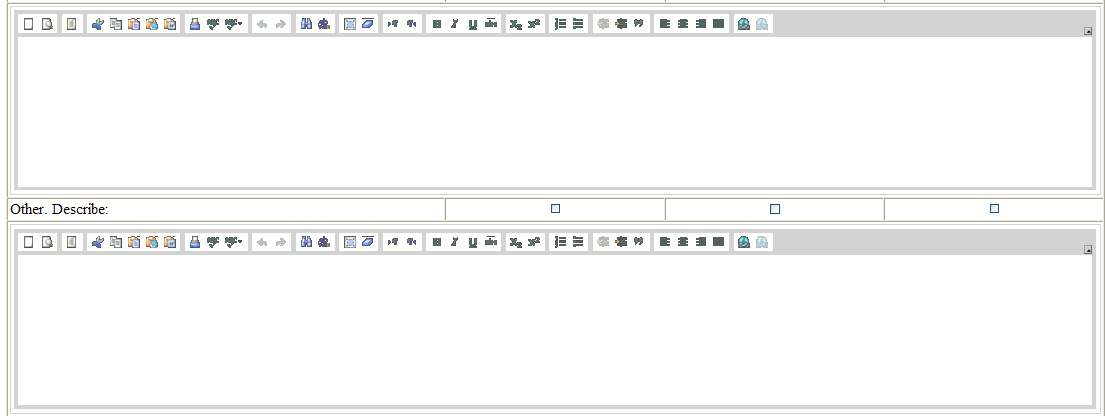
Task: Tick last checkbox in Other. Describe row
Action: (x=994, y=209)
